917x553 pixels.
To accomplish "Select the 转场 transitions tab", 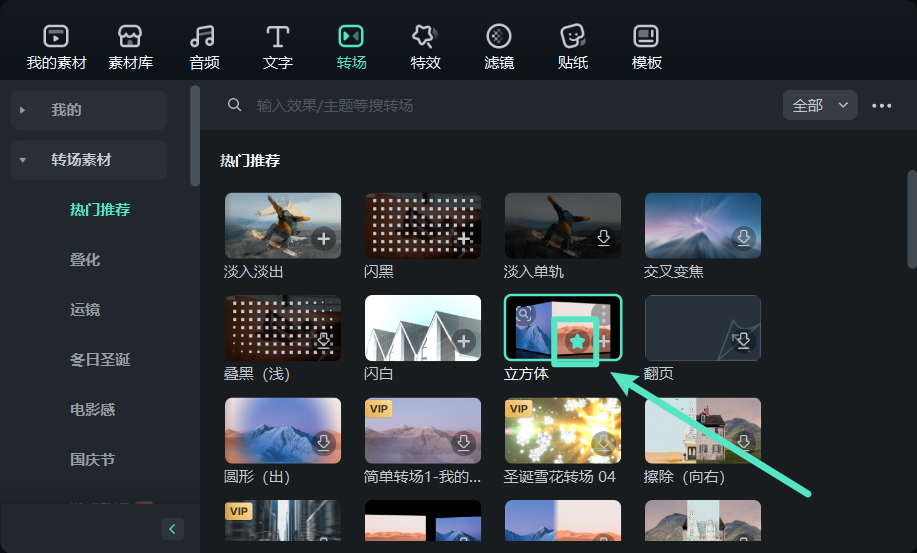I will pos(351,48).
